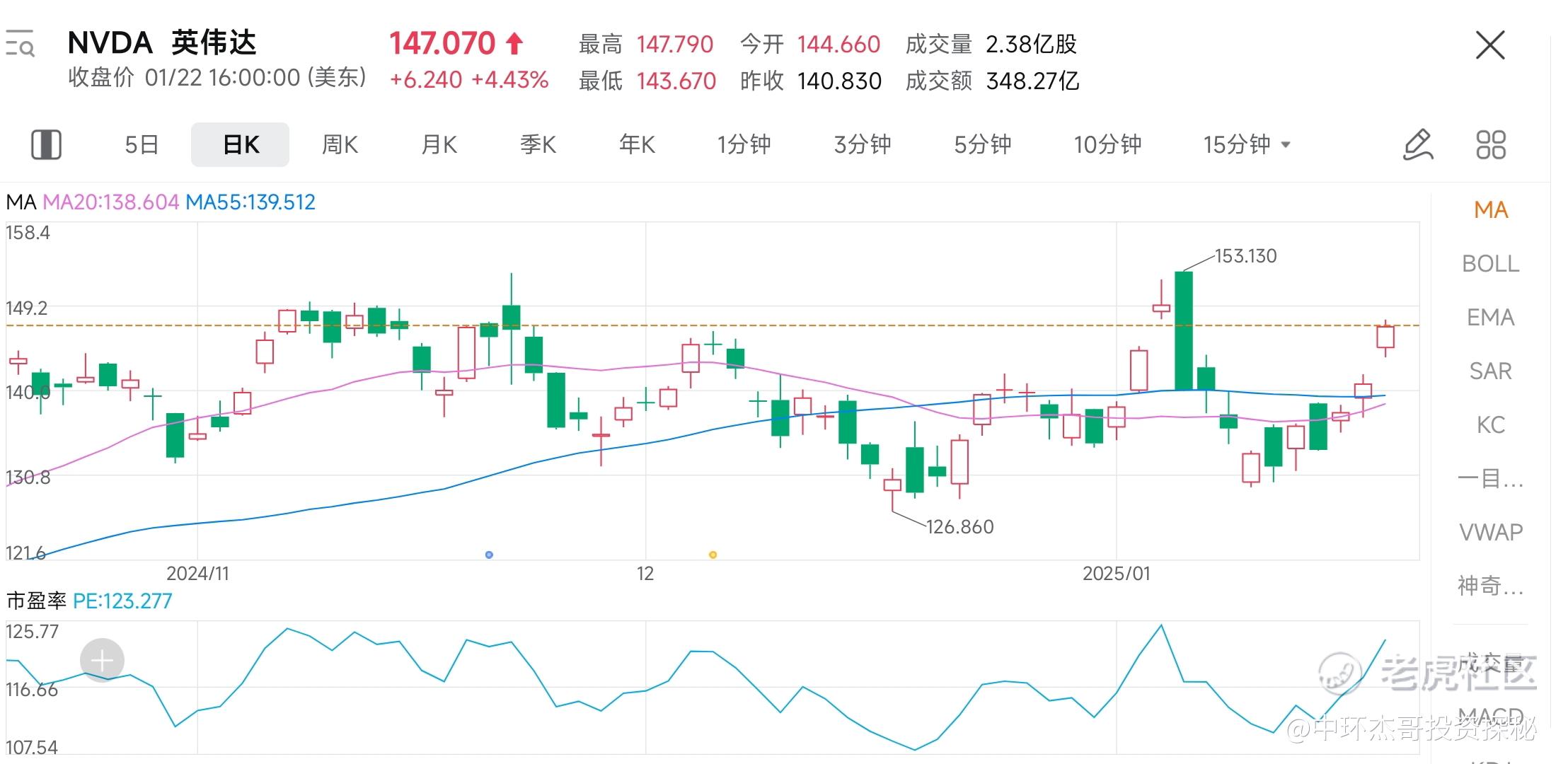
Task: Click the NVDA 英伟达 stock title
Action: (x=162, y=43)
